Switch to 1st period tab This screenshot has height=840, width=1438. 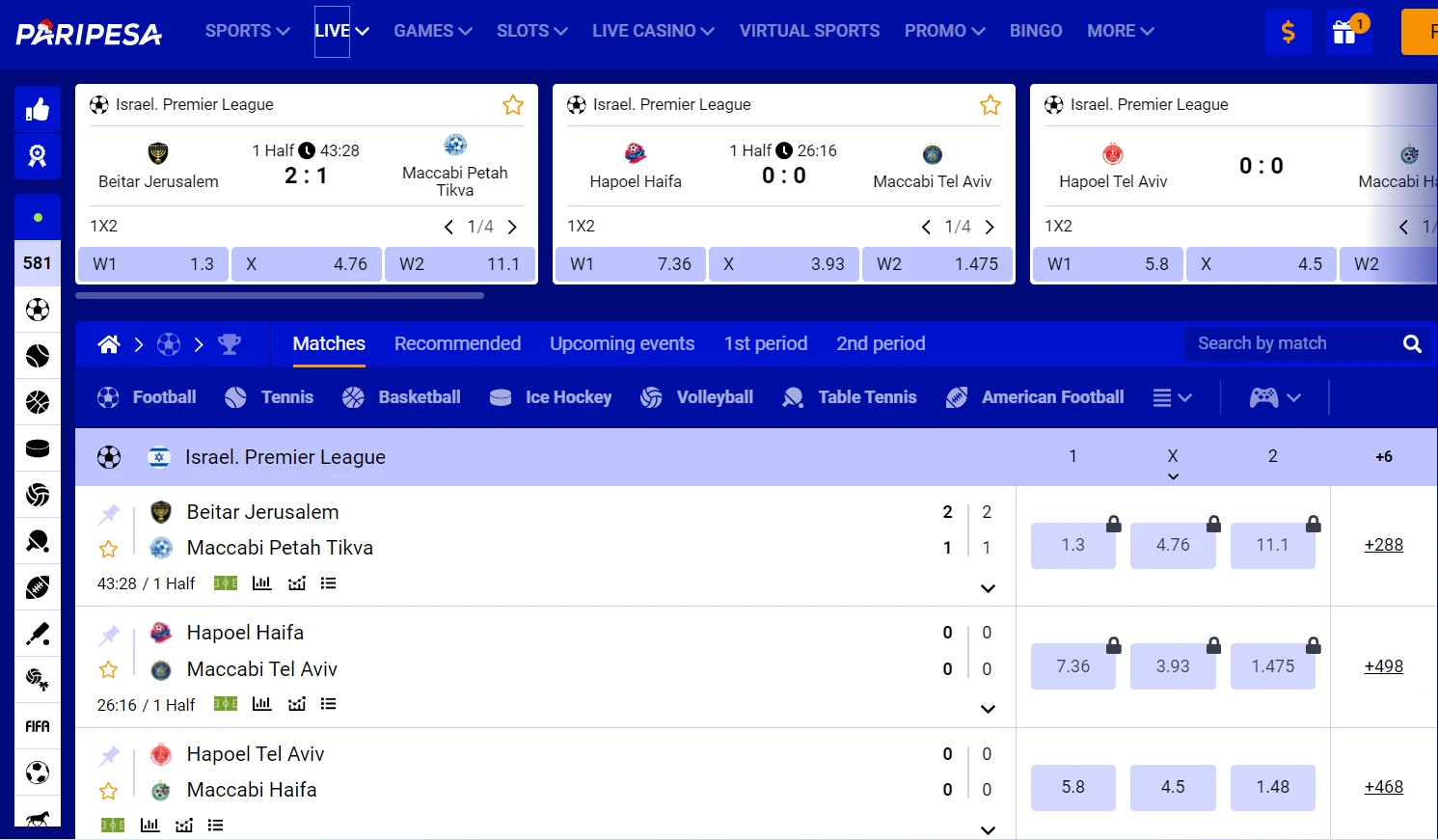pos(766,344)
